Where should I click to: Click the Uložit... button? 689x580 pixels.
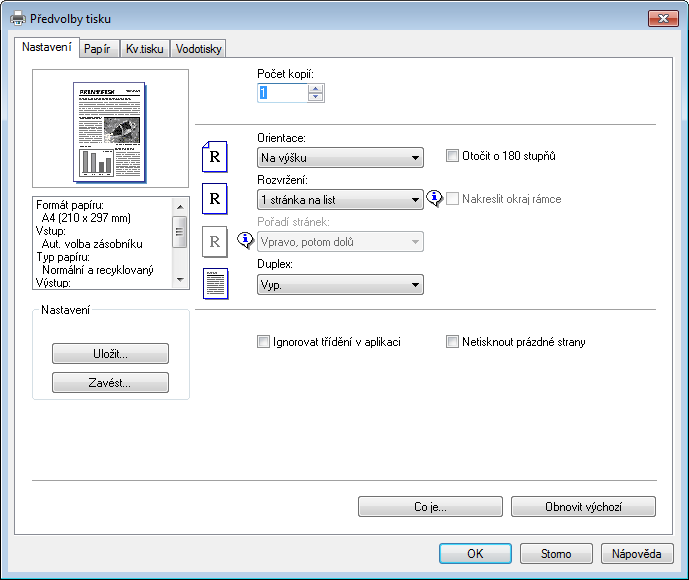pyautogui.click(x=110, y=354)
